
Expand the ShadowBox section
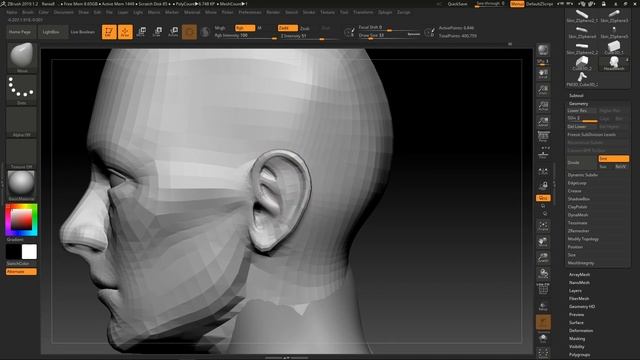point(578,199)
